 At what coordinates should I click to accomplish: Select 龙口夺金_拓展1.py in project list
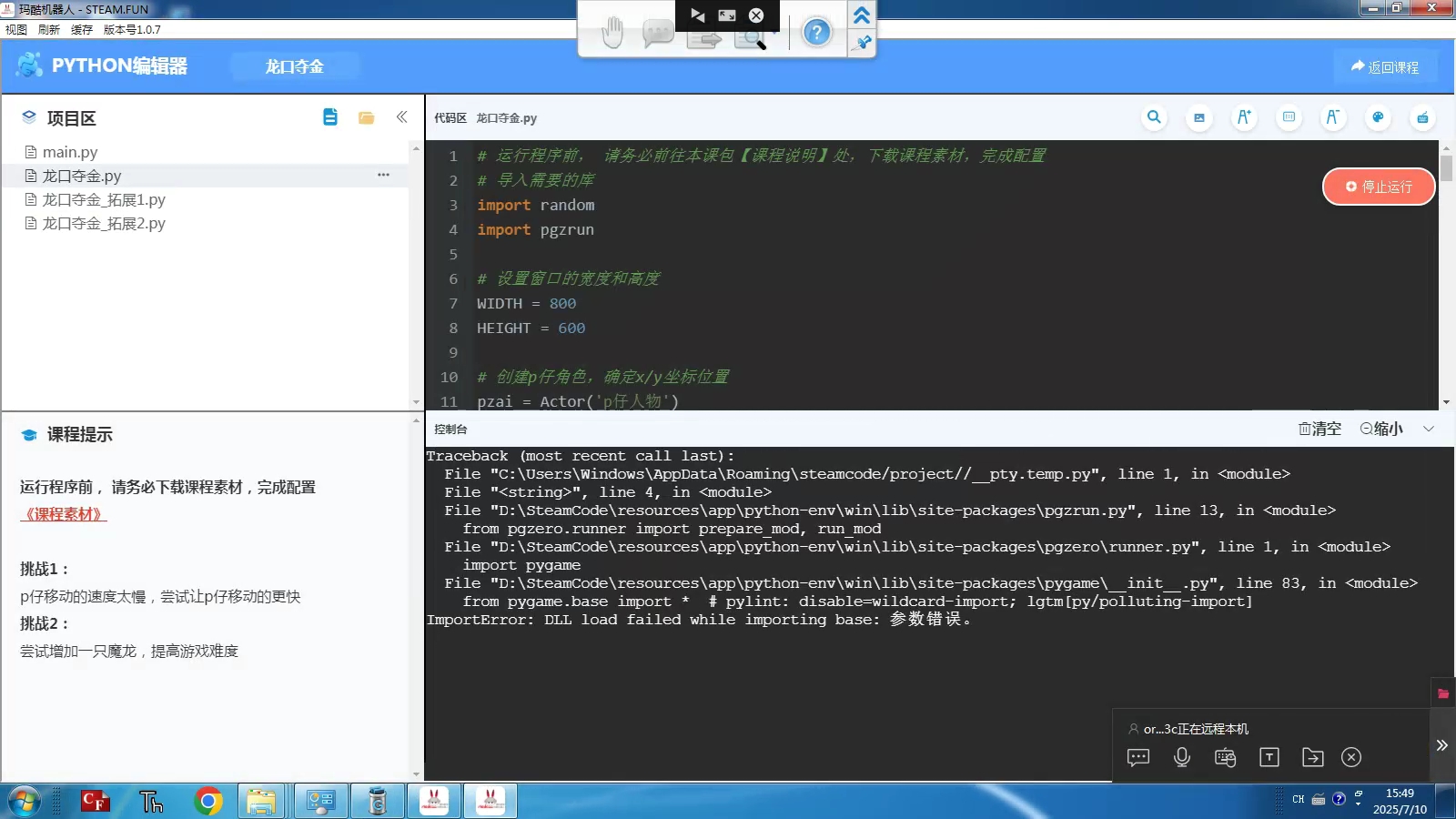[104, 199]
